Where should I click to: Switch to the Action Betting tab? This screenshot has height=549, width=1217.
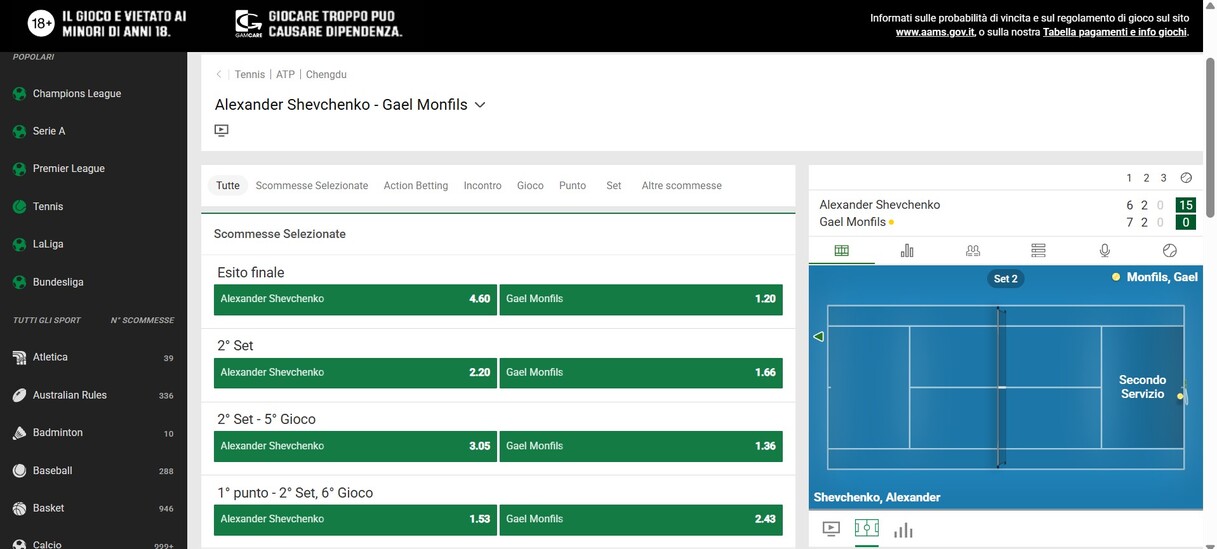415,186
